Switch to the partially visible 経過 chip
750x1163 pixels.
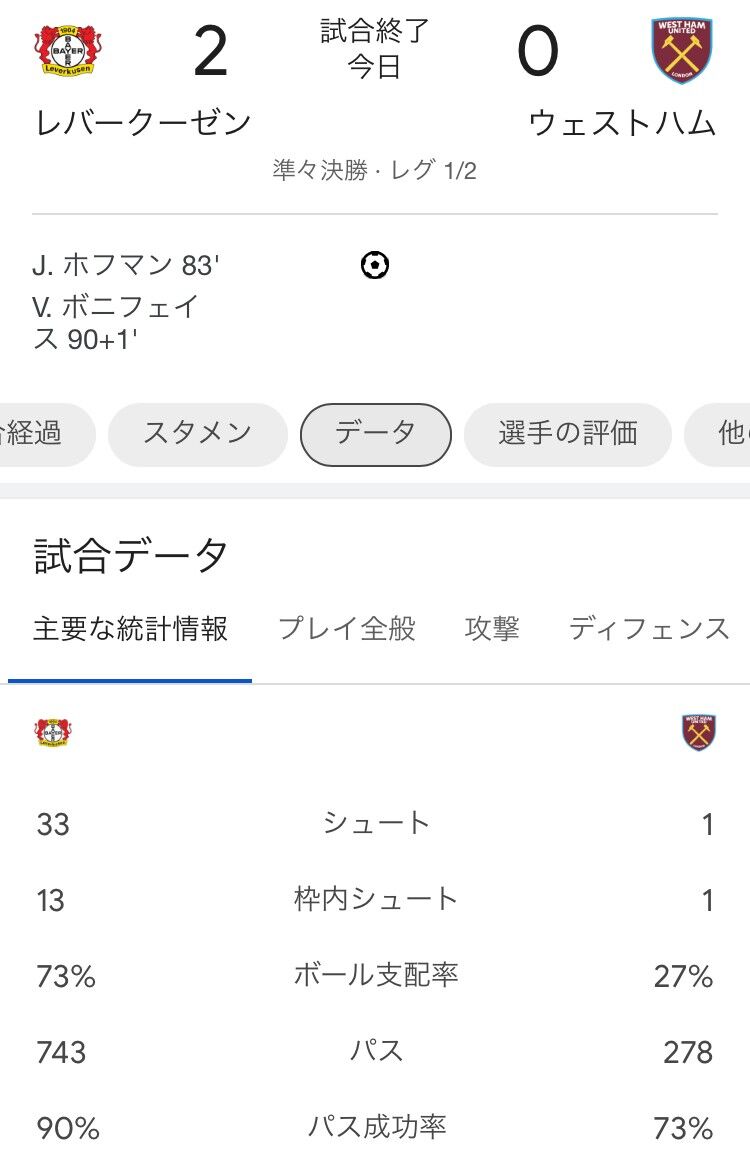tap(47, 434)
